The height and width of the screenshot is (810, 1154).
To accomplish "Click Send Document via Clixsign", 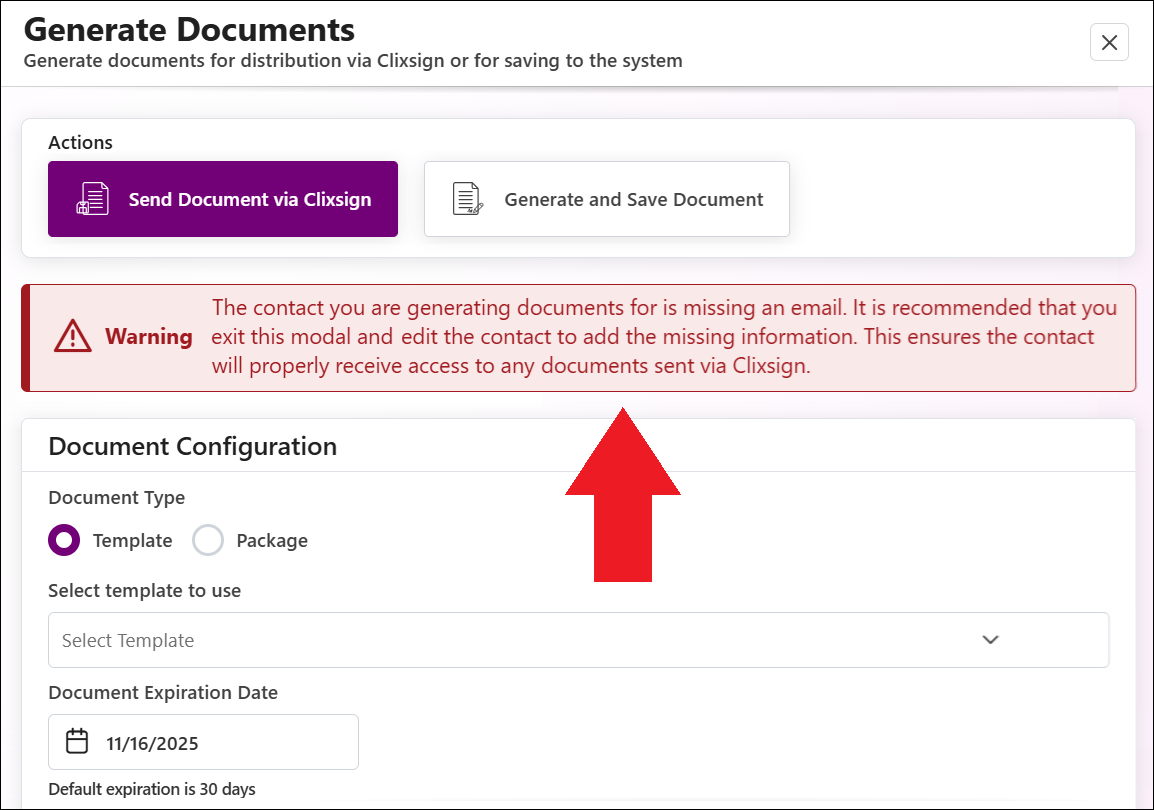I will 223,198.
